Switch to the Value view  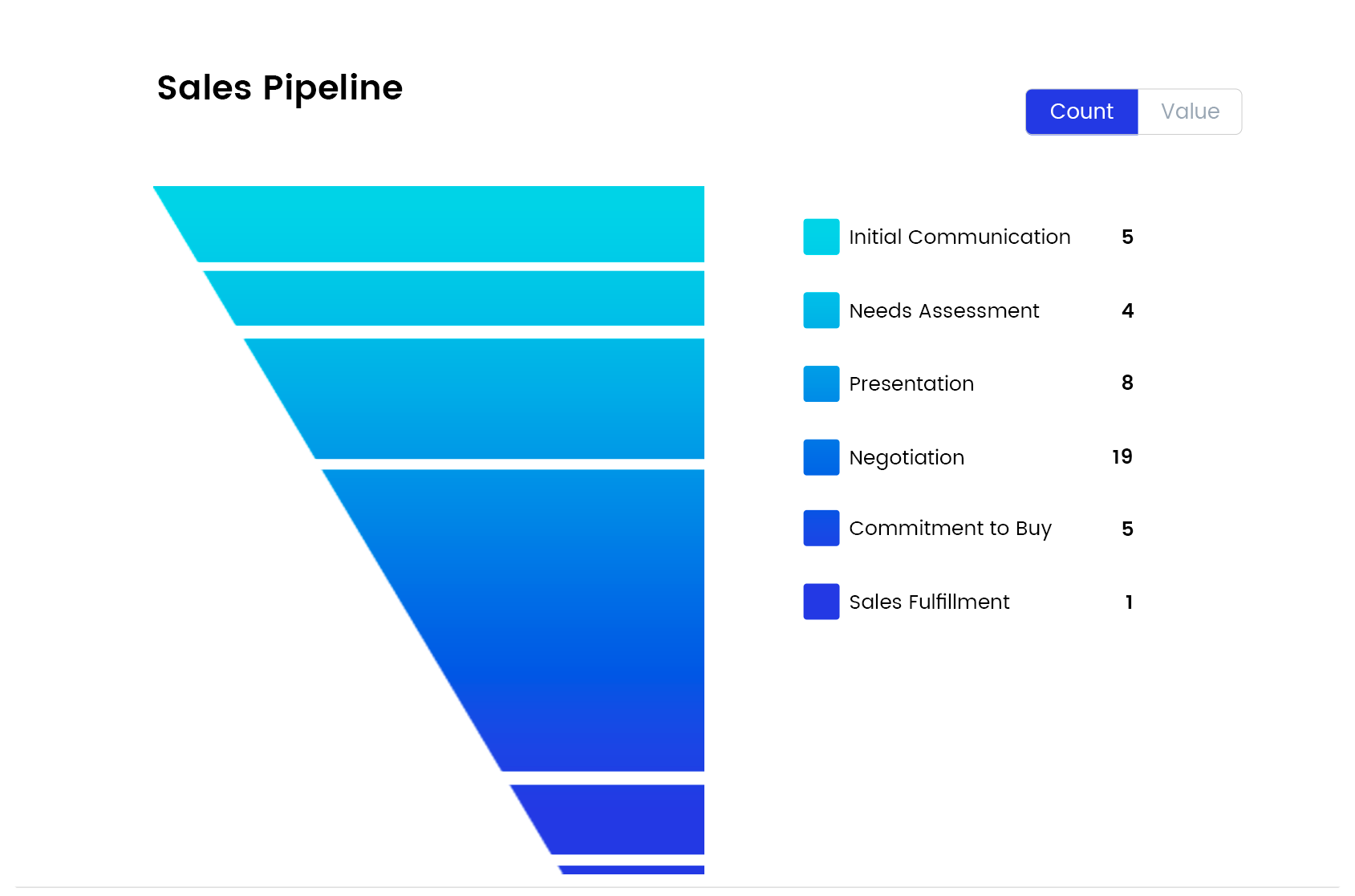pos(1189,111)
